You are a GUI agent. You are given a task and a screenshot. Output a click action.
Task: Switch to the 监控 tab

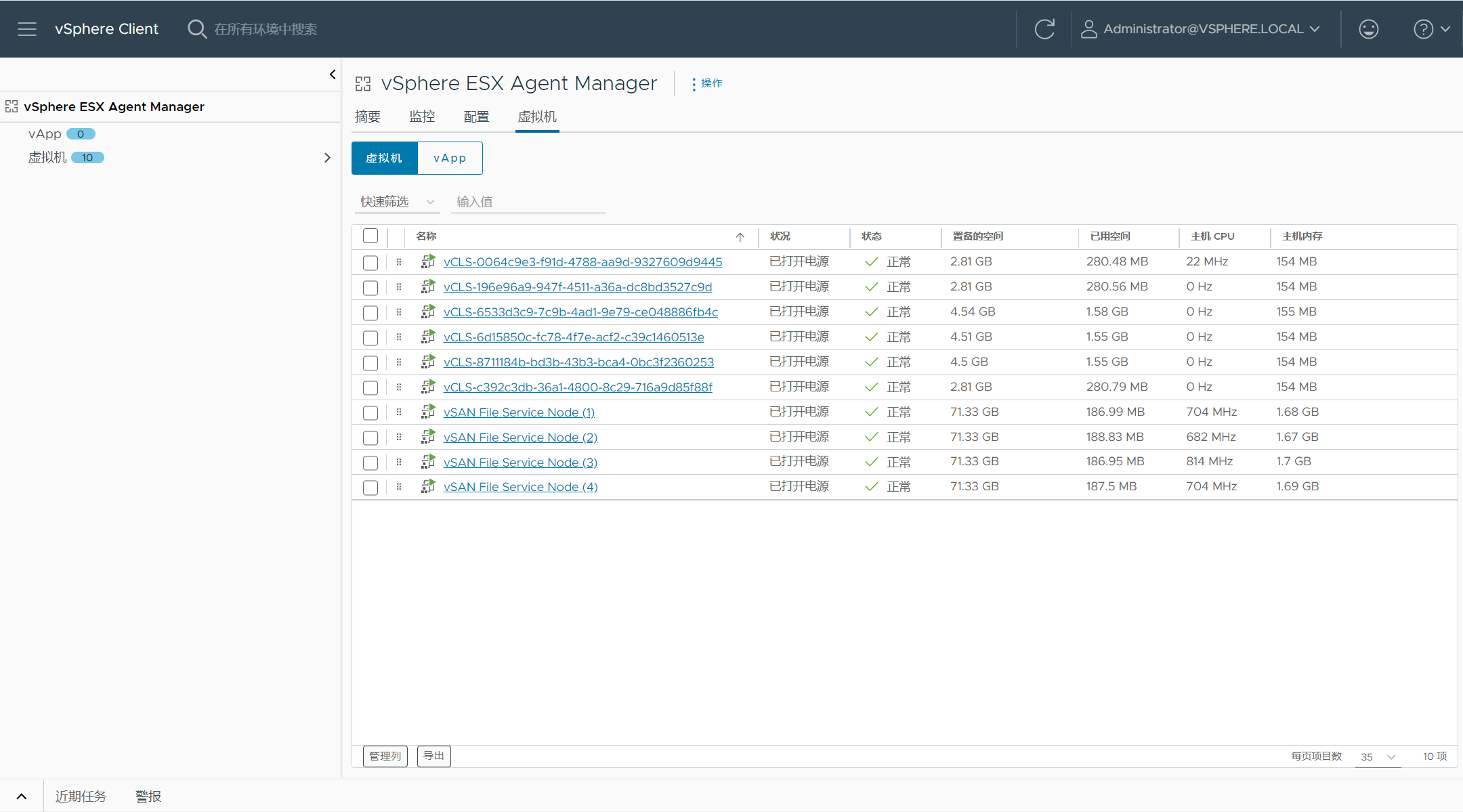click(x=422, y=116)
